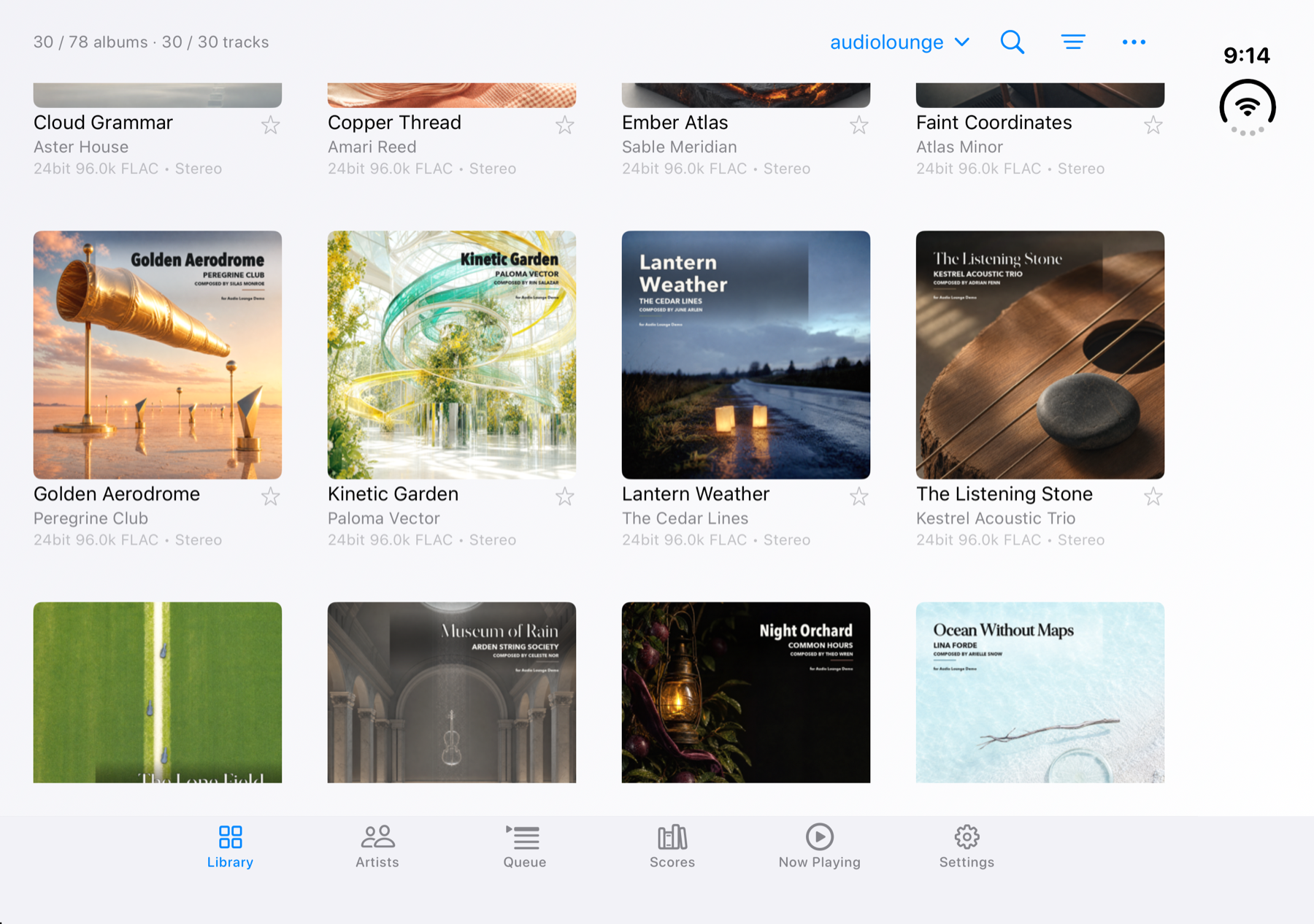Select artist name Paloma Vector
Viewport: 1314px width, 924px height.
(384, 518)
